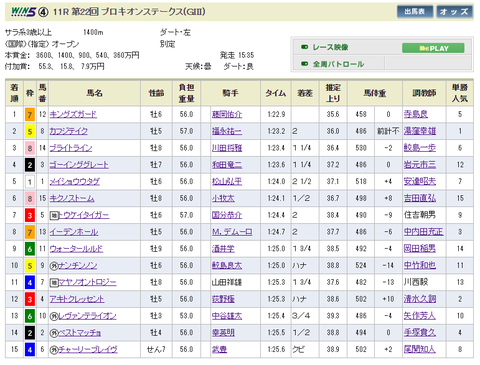Click the 前計不 weight note for カフジテイク
Viewport: 480px width, 365px height.
pos(388,131)
